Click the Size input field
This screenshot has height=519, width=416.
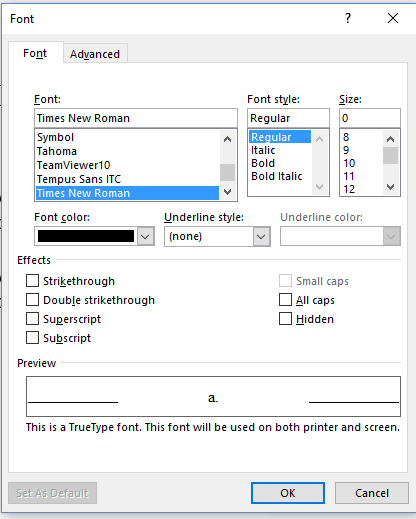tap(370, 118)
